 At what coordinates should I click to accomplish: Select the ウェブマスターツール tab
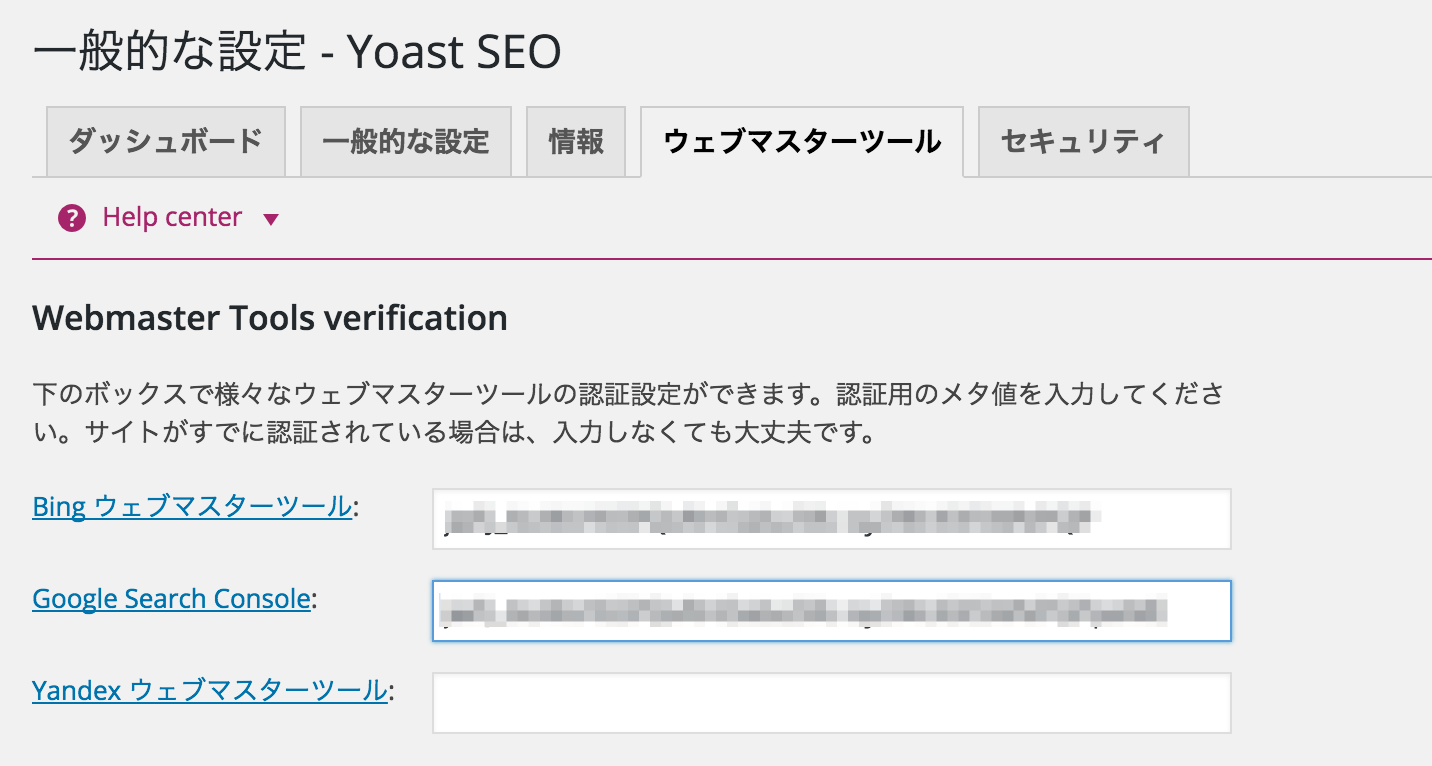click(802, 142)
